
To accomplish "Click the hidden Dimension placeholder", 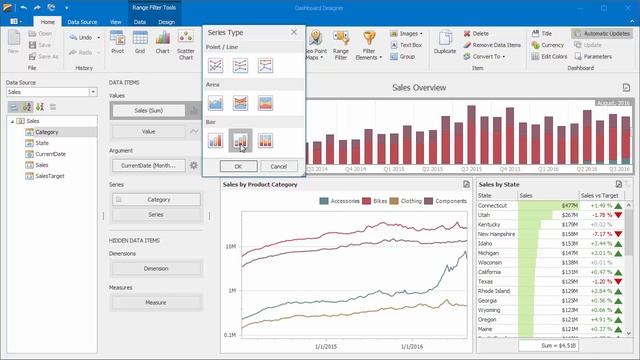I will pos(156,269).
